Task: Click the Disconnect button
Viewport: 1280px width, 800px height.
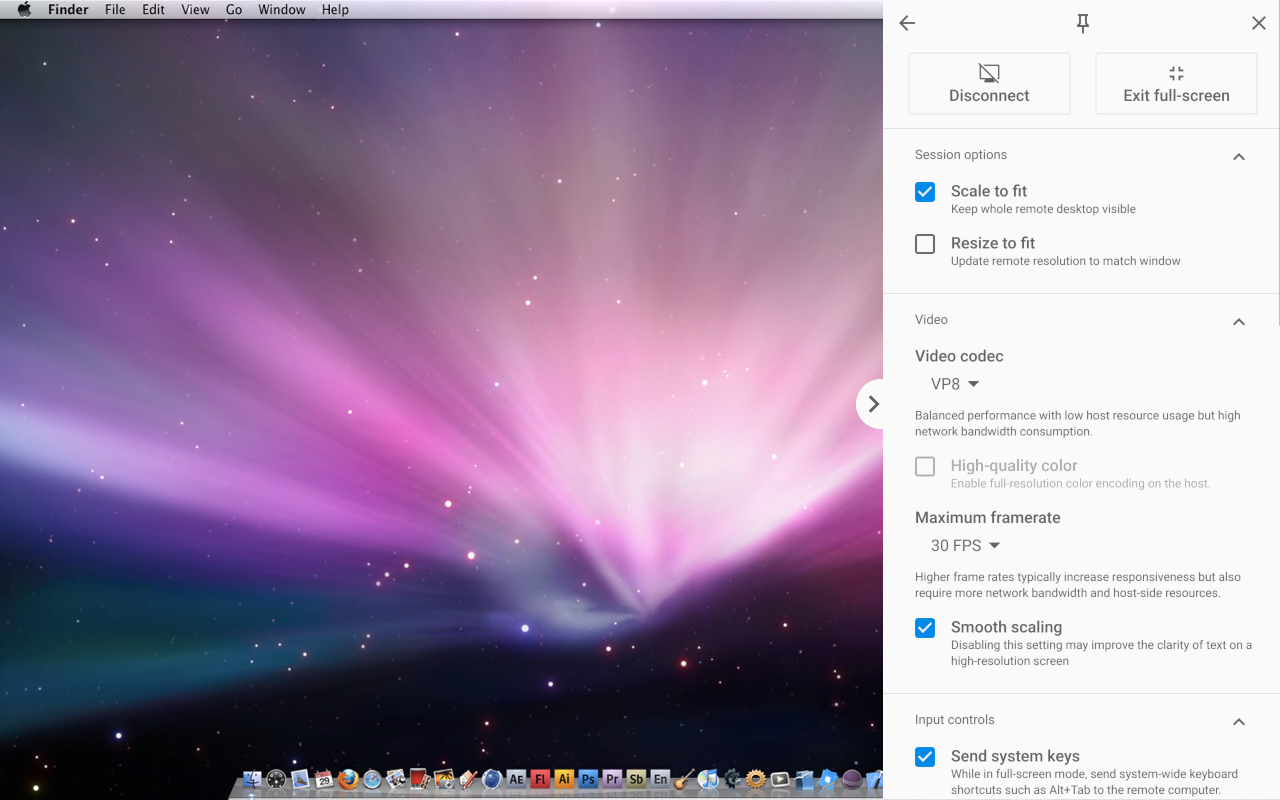Action: point(988,83)
